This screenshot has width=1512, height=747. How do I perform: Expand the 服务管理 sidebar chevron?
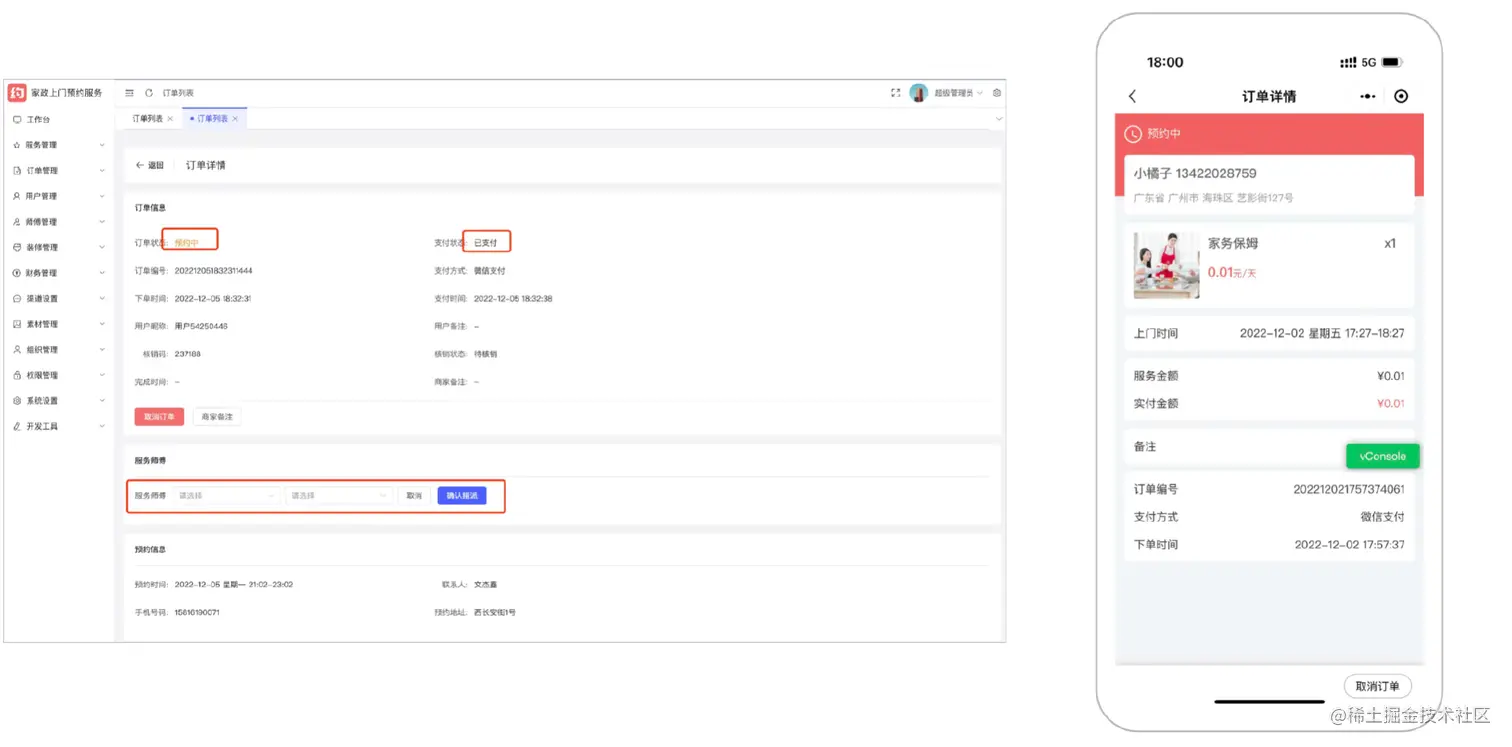pos(102,145)
